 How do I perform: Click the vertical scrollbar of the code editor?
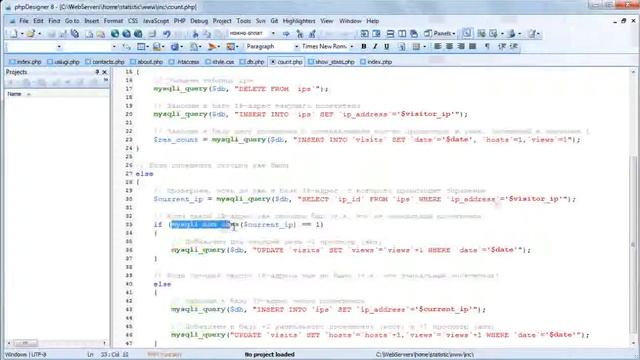pyautogui.click(x=633, y=208)
